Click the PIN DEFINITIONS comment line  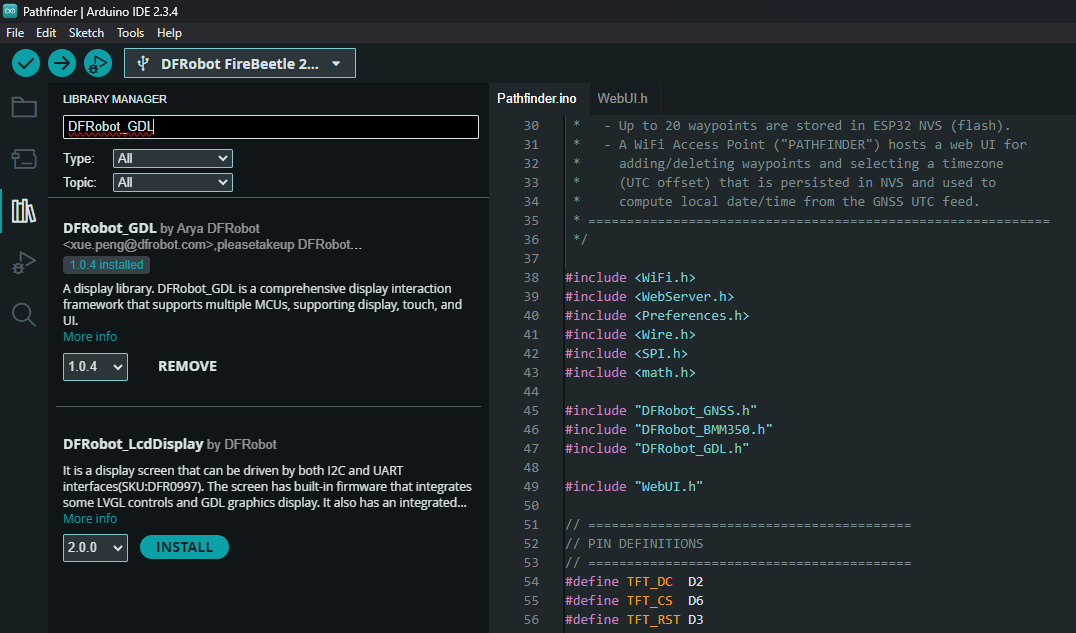pyautogui.click(x=634, y=544)
